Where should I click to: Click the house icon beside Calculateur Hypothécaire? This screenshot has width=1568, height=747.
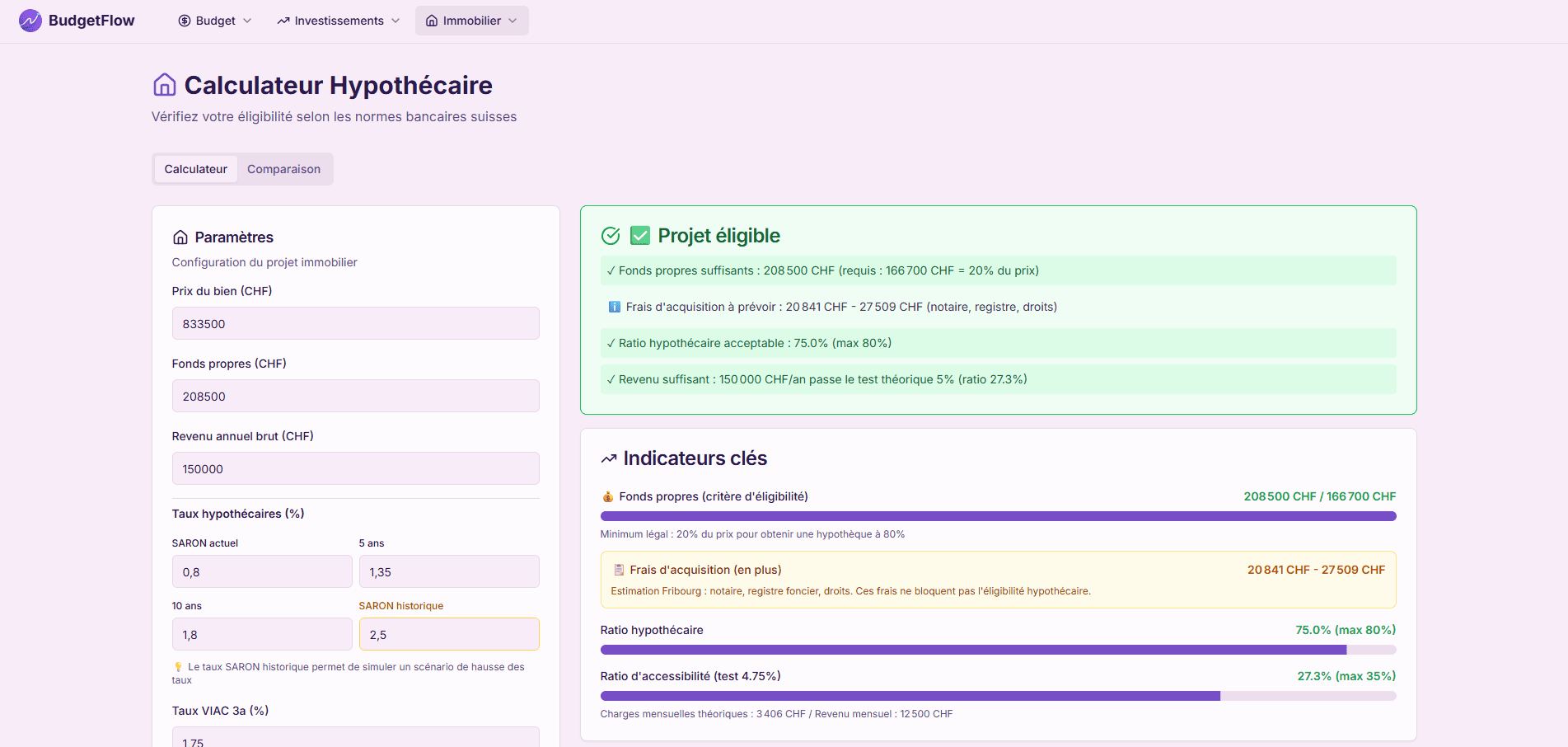point(165,85)
